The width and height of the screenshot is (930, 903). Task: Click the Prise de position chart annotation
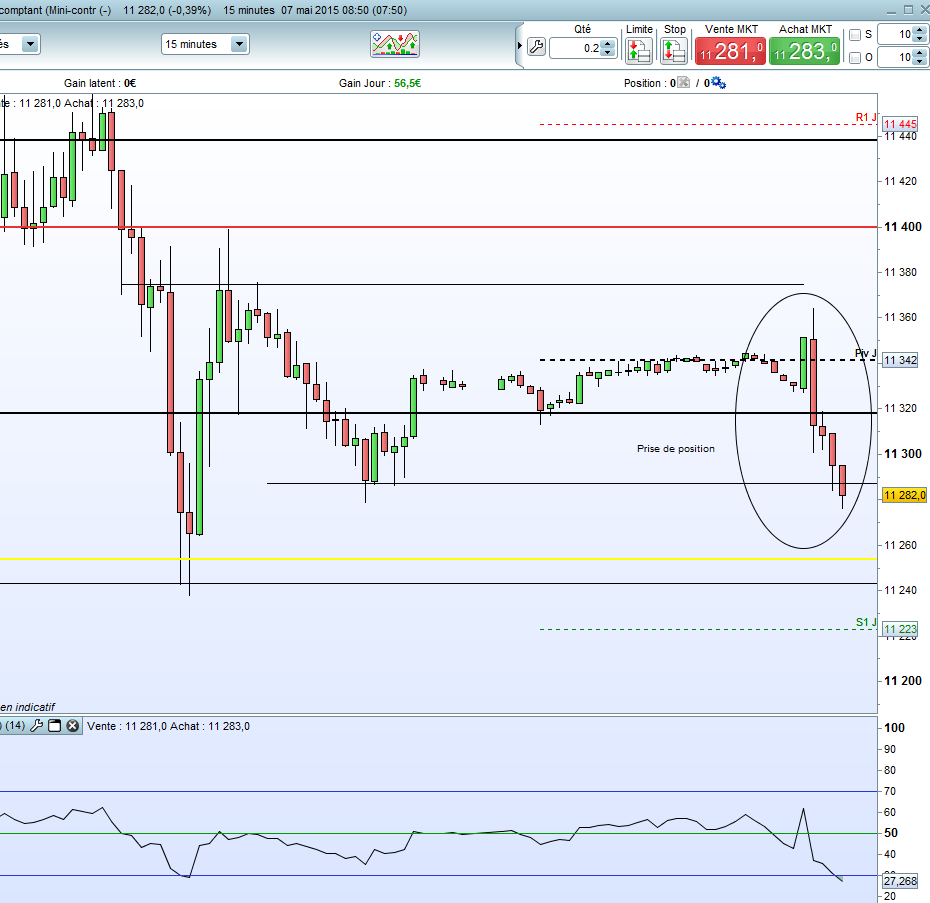pyautogui.click(x=676, y=449)
